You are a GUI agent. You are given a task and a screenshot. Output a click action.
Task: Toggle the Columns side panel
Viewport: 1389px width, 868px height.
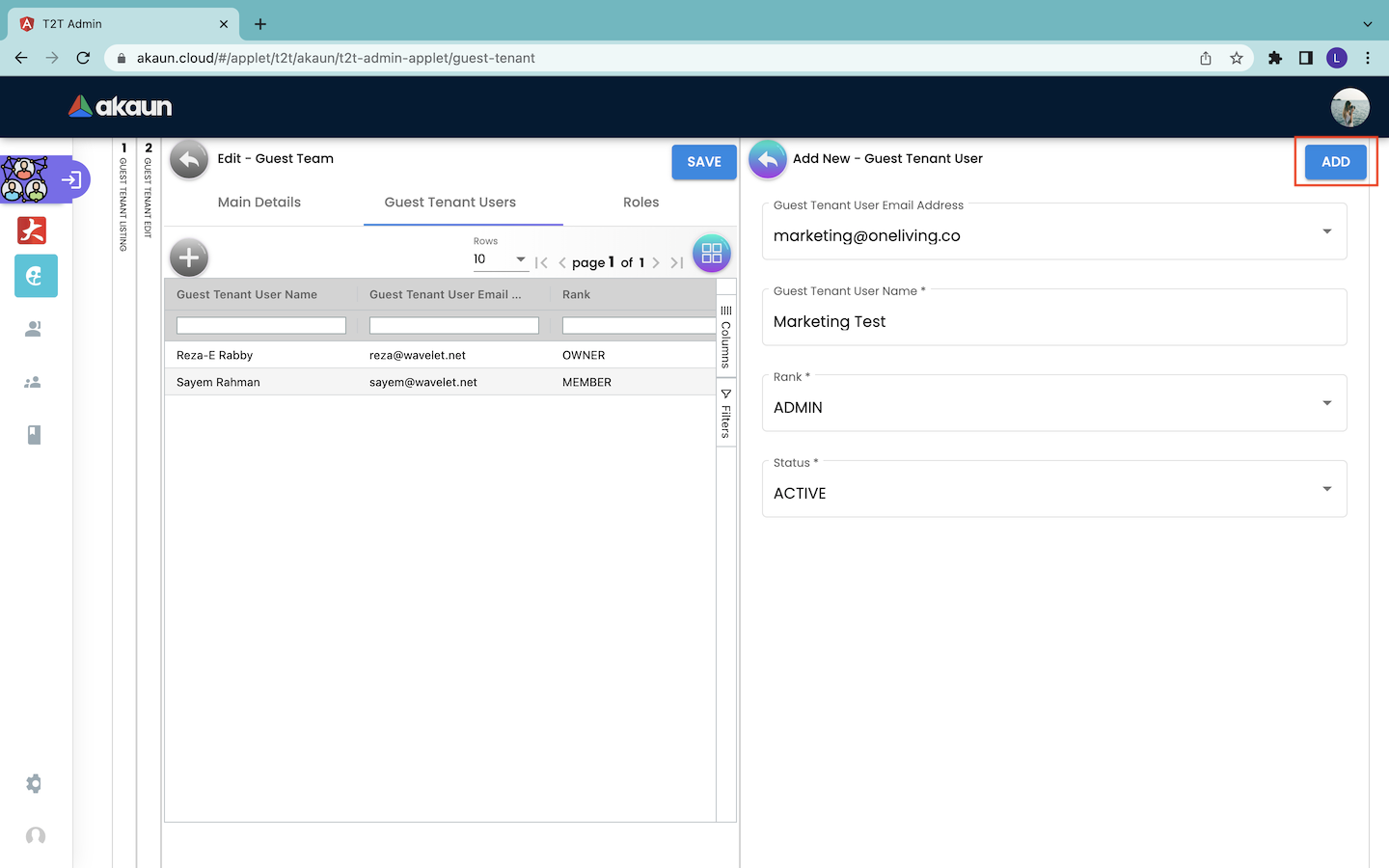coord(726,337)
